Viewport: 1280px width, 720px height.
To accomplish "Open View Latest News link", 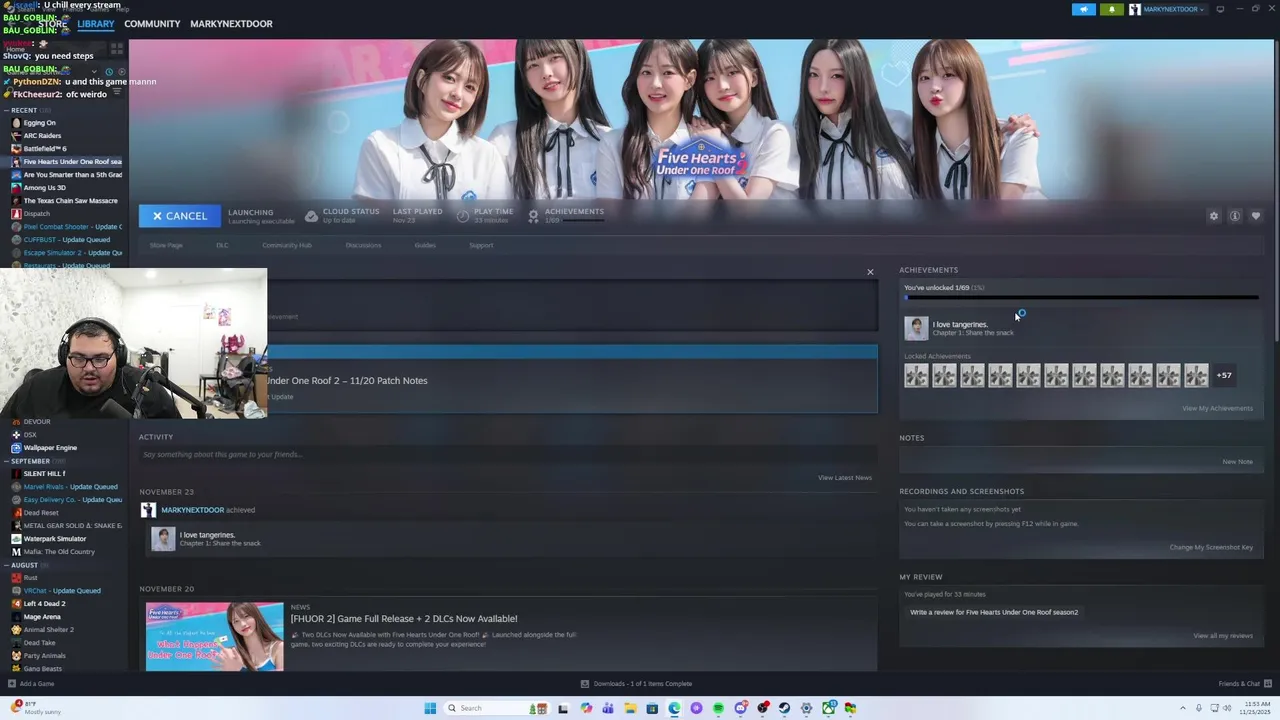I will click(x=845, y=478).
